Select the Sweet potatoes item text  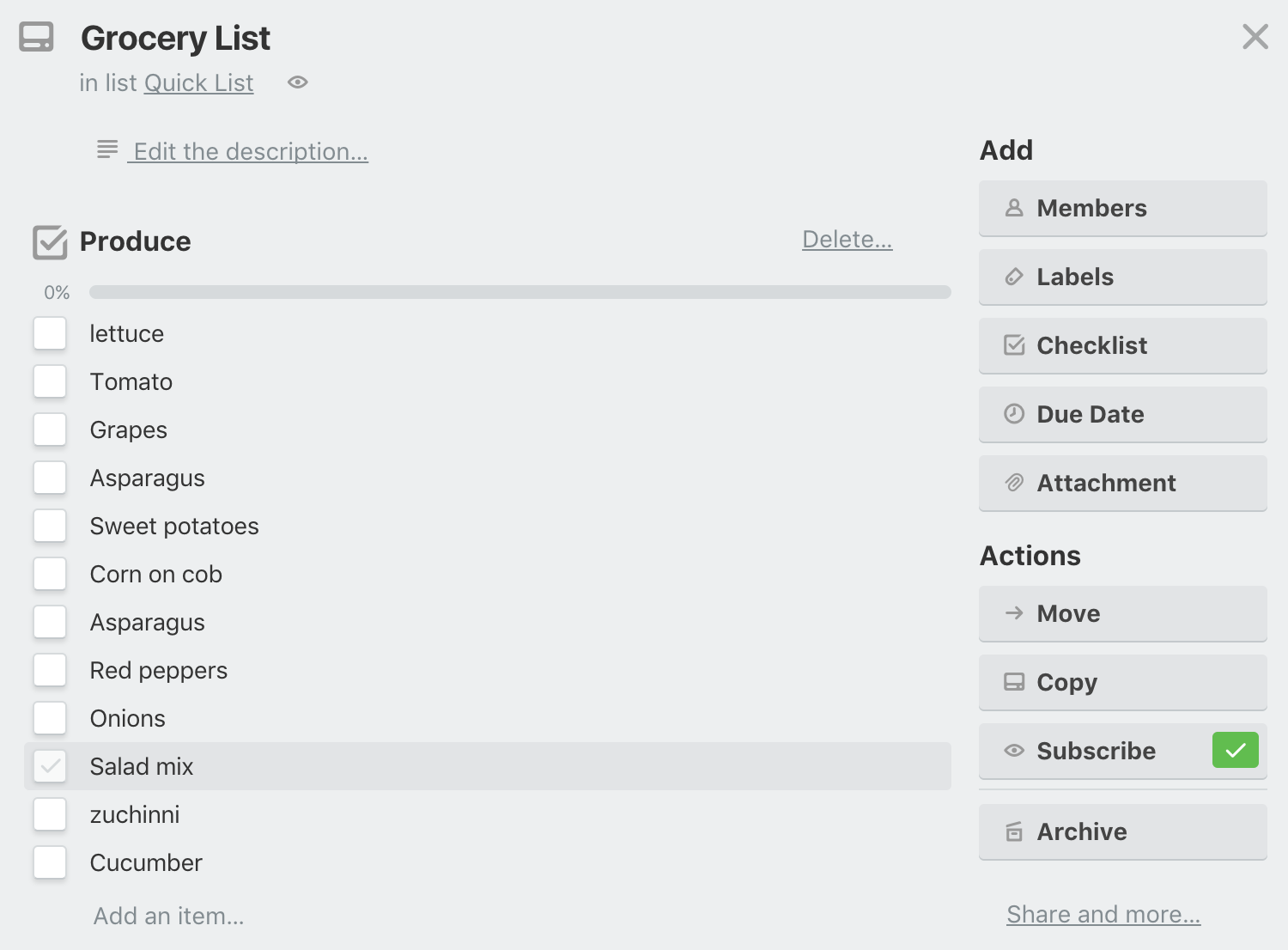174,527
